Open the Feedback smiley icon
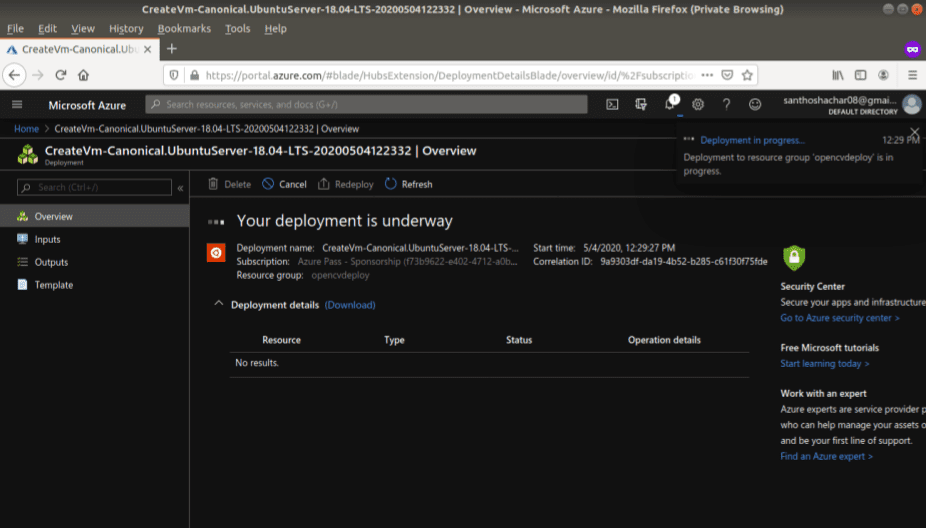 tap(755, 105)
